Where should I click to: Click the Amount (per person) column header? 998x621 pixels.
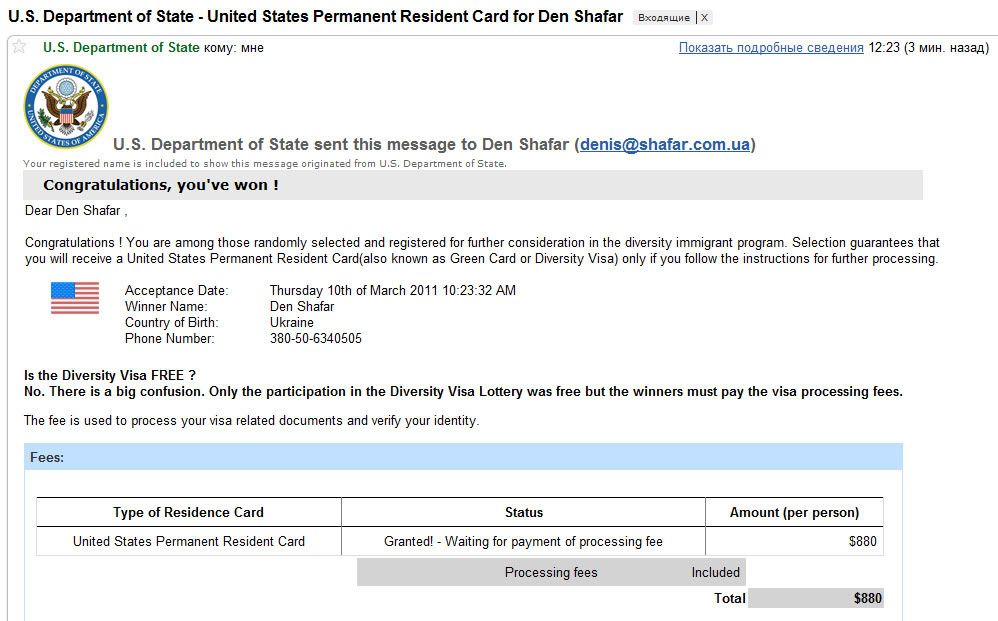[794, 512]
